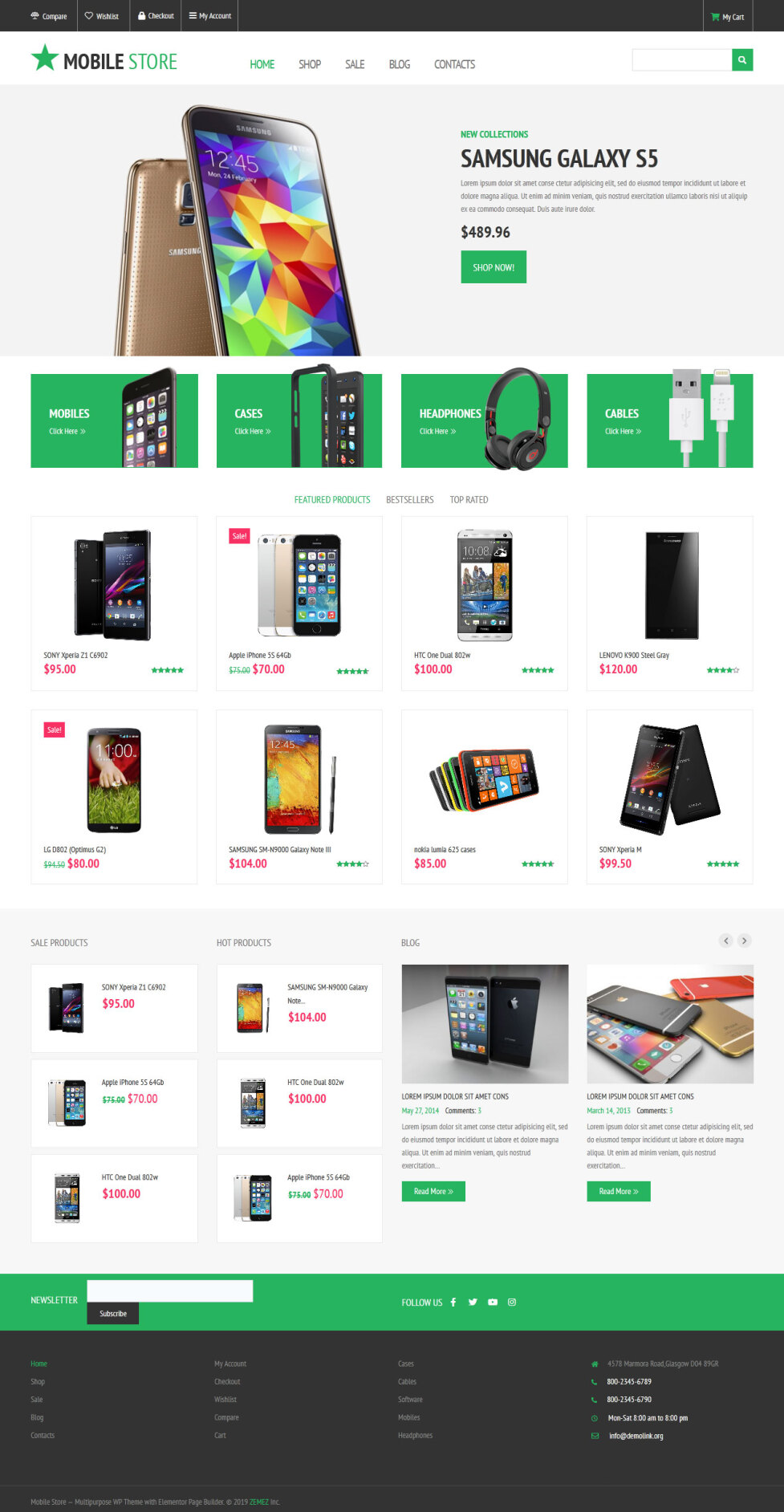The image size is (784, 1512).
Task: Open the My Cart icon
Action: pyautogui.click(x=727, y=16)
